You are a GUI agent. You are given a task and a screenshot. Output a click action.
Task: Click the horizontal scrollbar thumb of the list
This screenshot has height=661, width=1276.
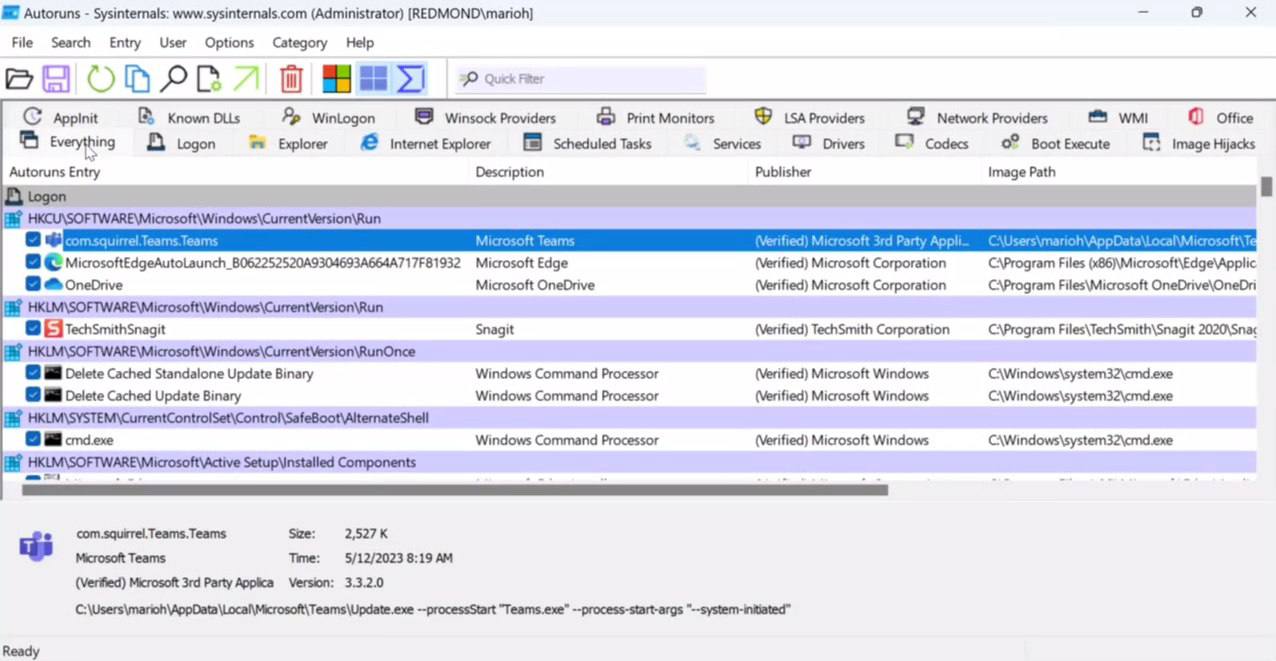(x=455, y=490)
